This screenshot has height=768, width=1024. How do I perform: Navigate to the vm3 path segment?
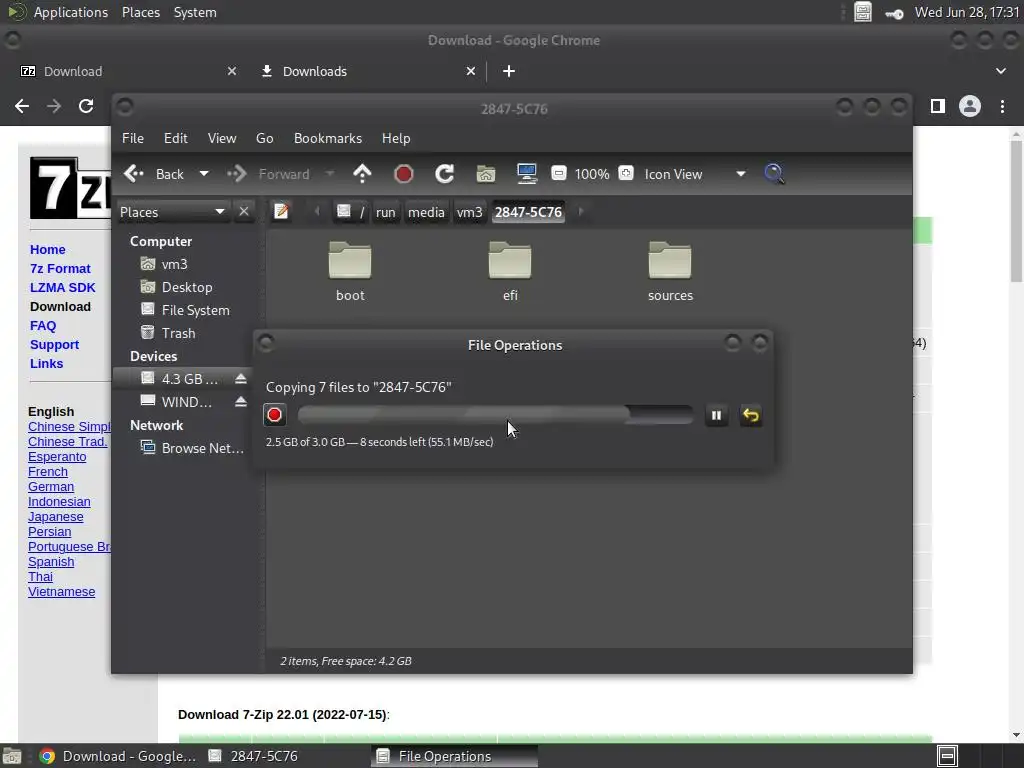(x=469, y=212)
